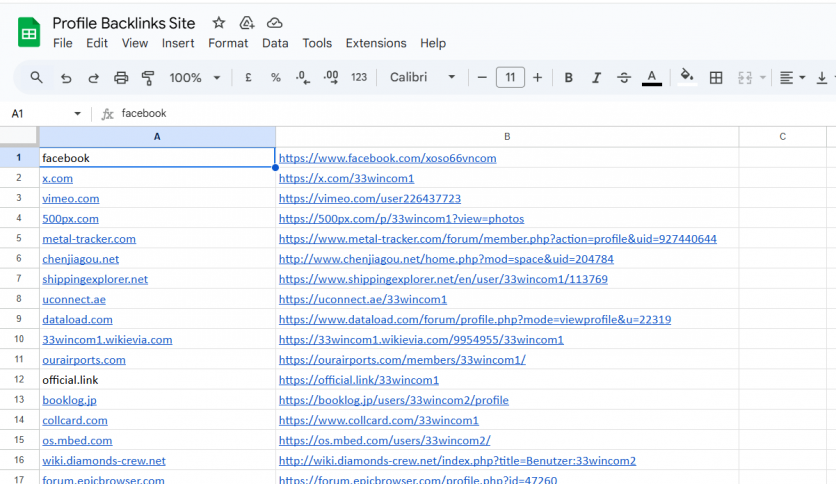
Task: Check the cloud document status icon
Action: pyautogui.click(x=275, y=23)
